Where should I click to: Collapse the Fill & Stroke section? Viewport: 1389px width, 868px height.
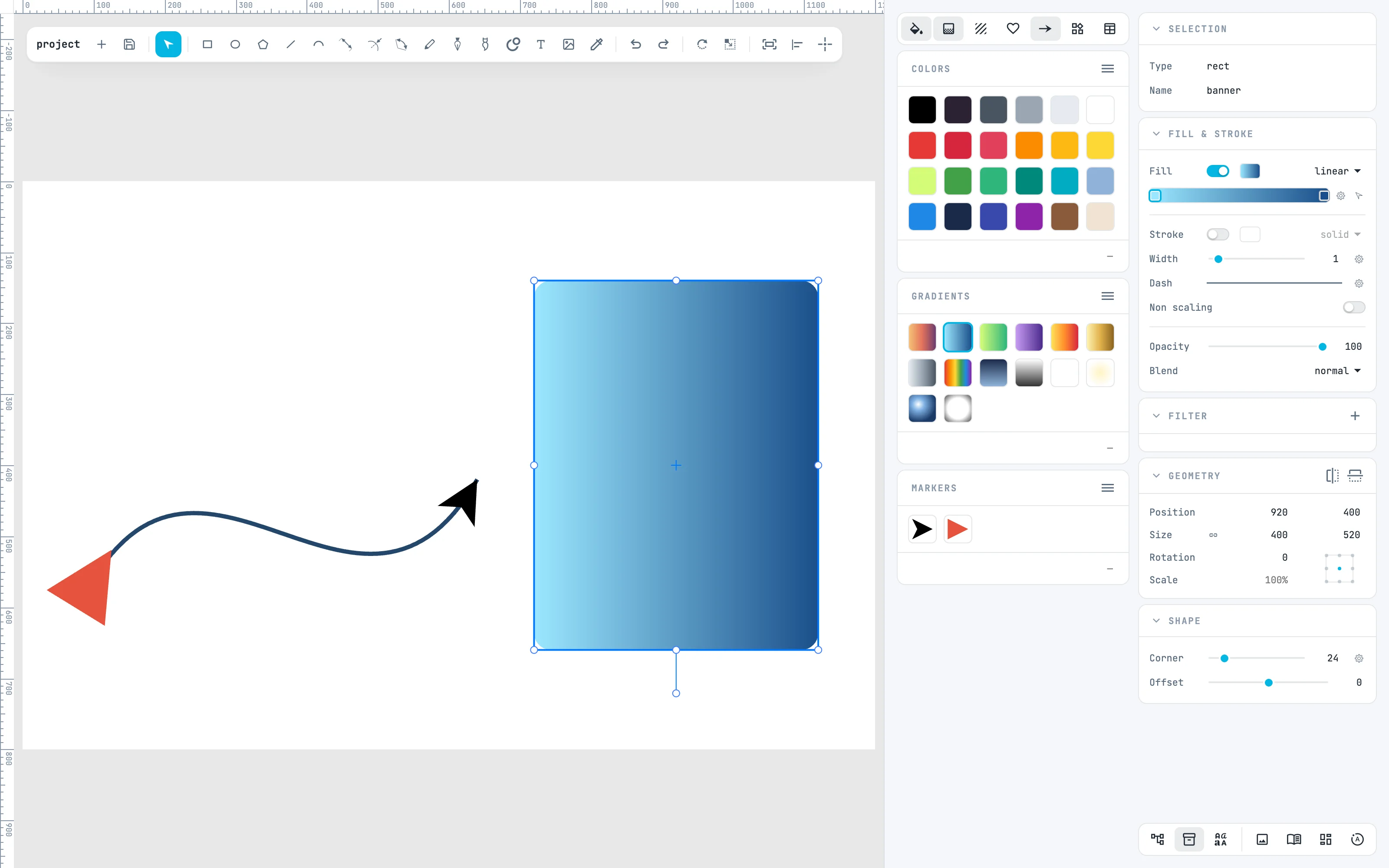tap(1156, 134)
